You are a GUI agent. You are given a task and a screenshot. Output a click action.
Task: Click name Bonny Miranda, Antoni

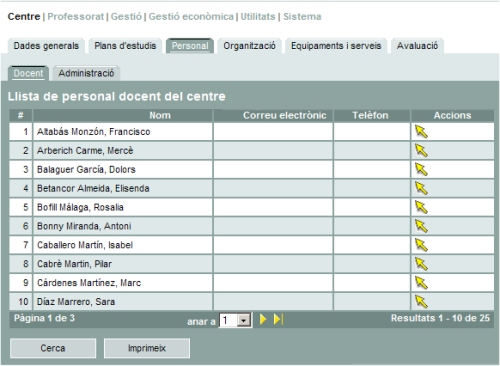point(84,226)
